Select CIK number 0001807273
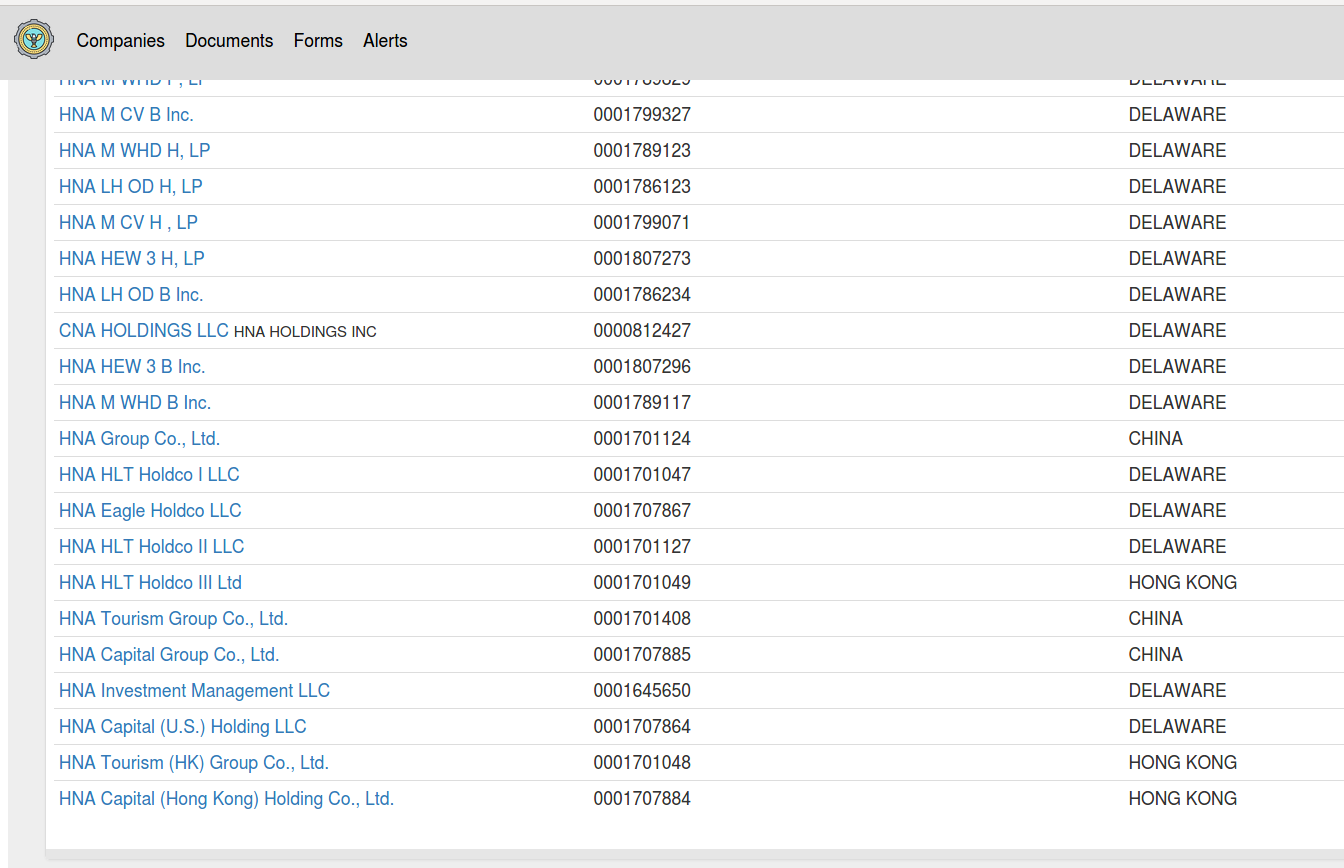 (x=642, y=259)
